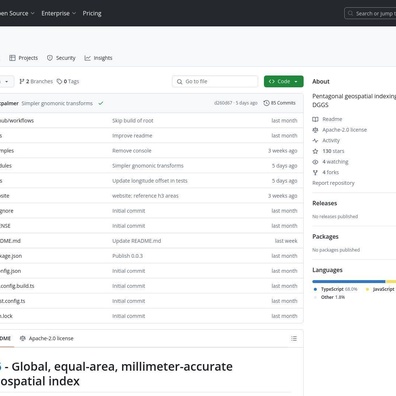Click the Readme book icon in About
Screen dimensions: 396x396
pyautogui.click(x=315, y=119)
